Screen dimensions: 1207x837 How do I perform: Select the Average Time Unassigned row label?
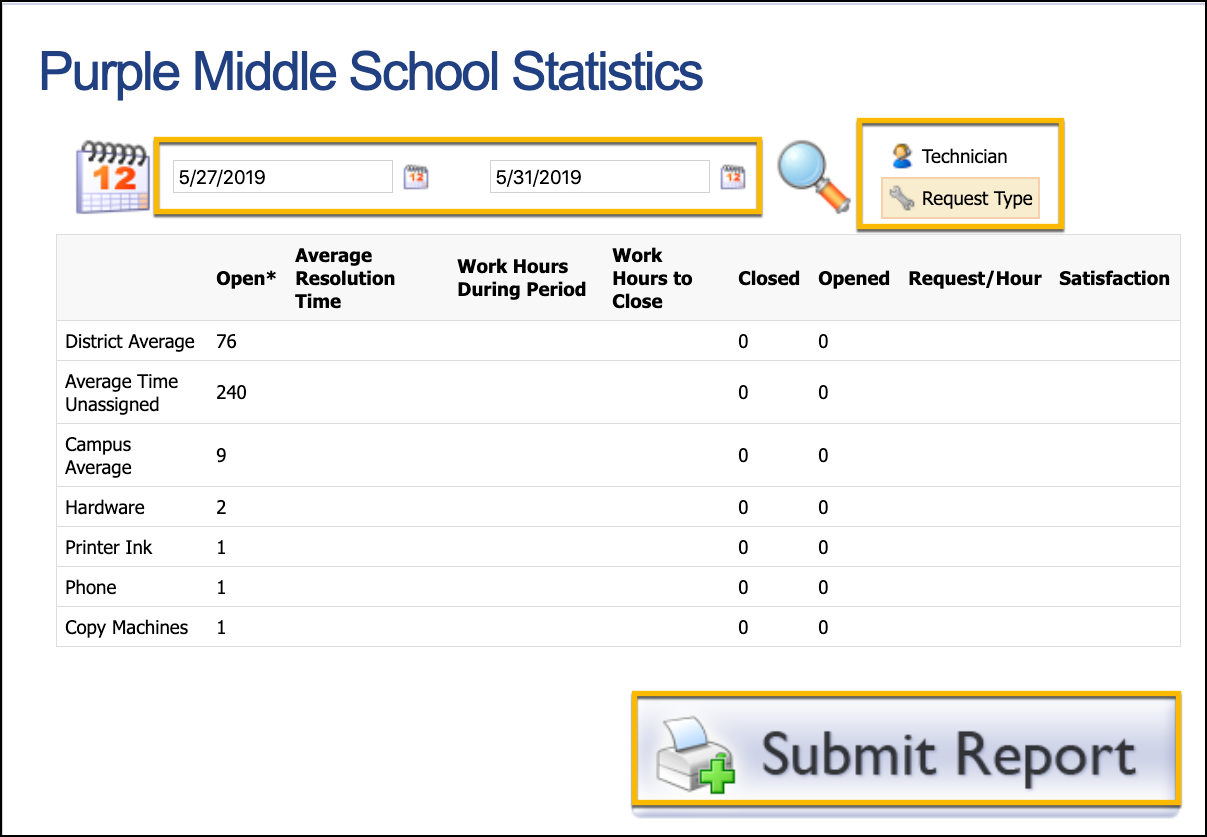click(x=122, y=392)
